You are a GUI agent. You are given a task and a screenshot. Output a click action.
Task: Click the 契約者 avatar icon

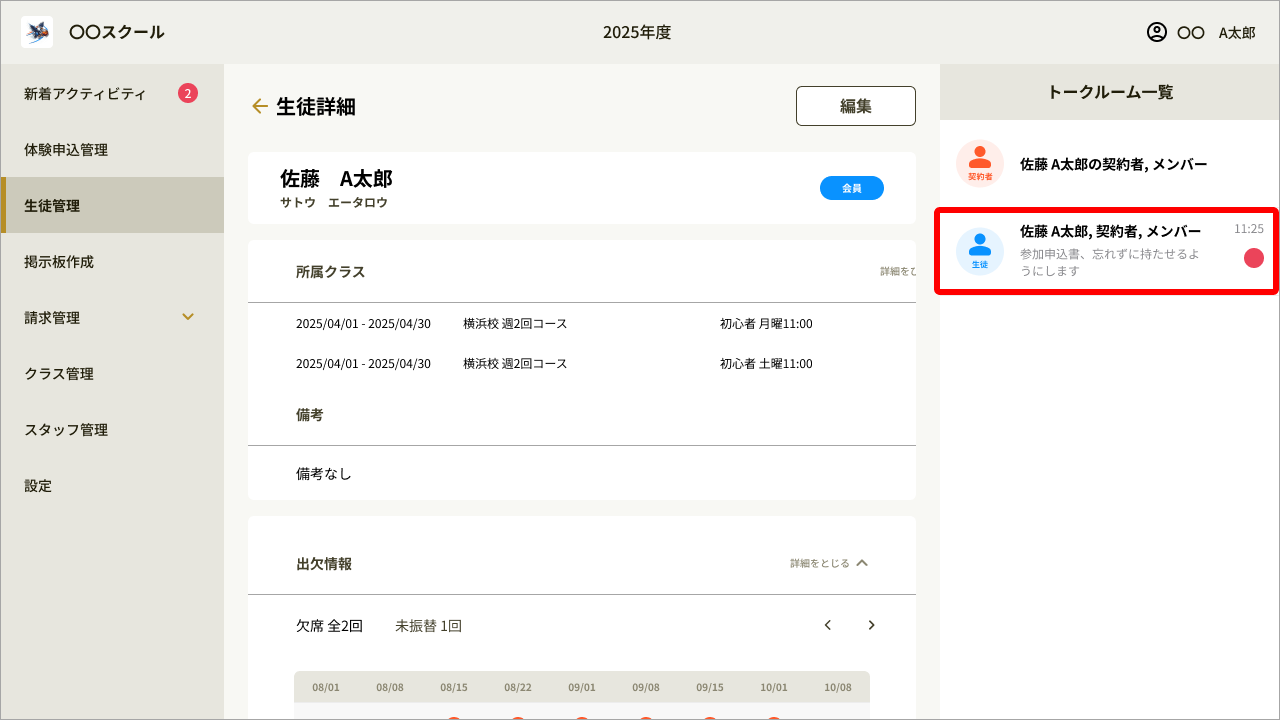pyautogui.click(x=980, y=164)
